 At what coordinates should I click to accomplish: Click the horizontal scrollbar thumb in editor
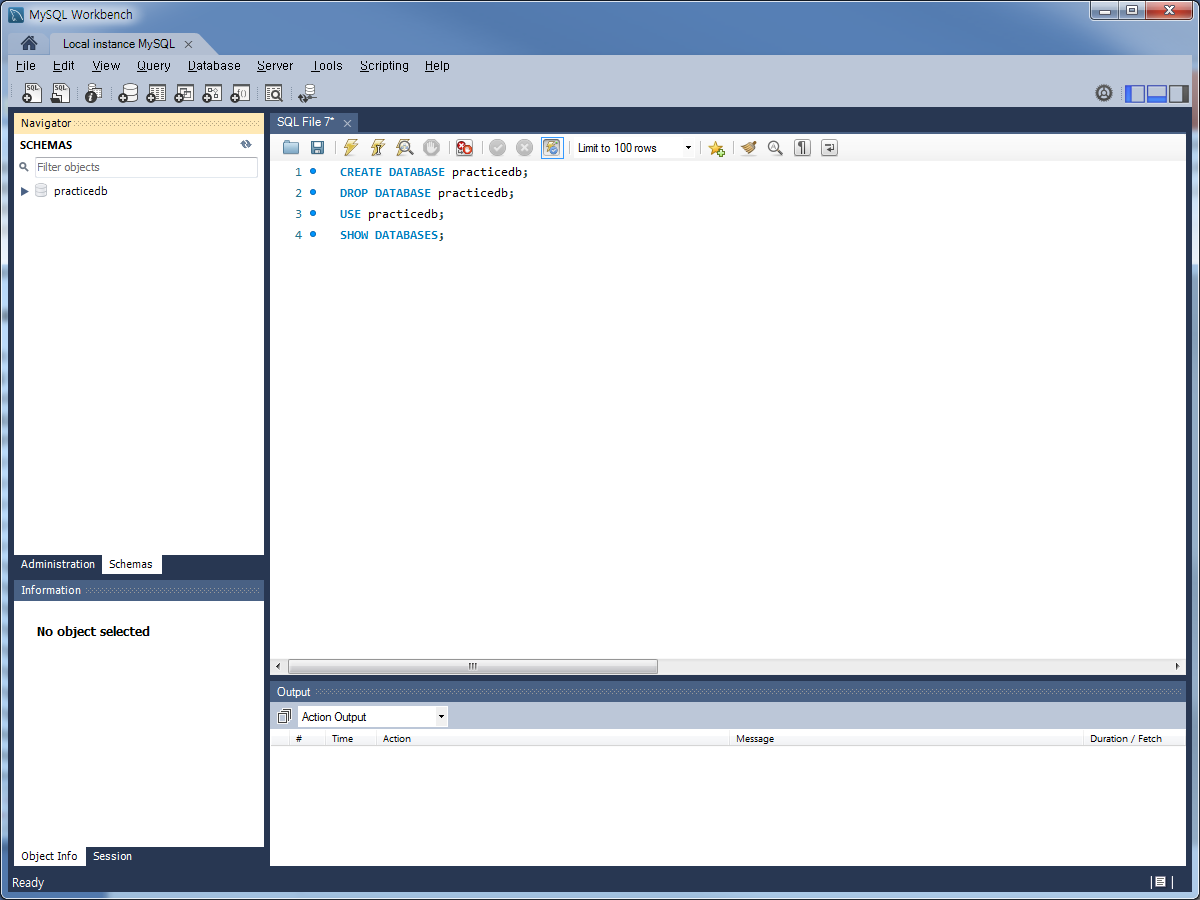tap(472, 666)
